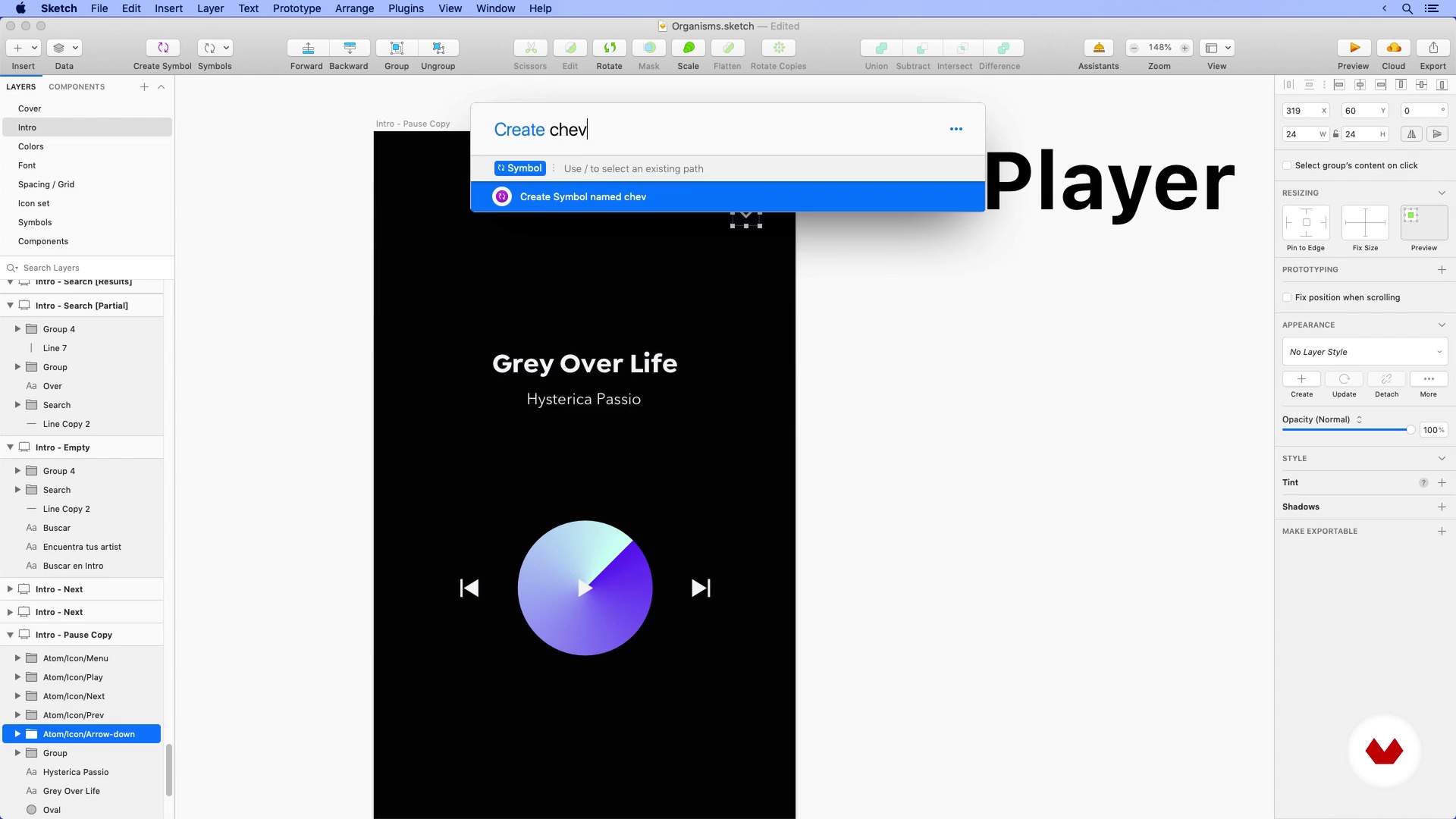Click the Forward arrange icon

point(308,48)
